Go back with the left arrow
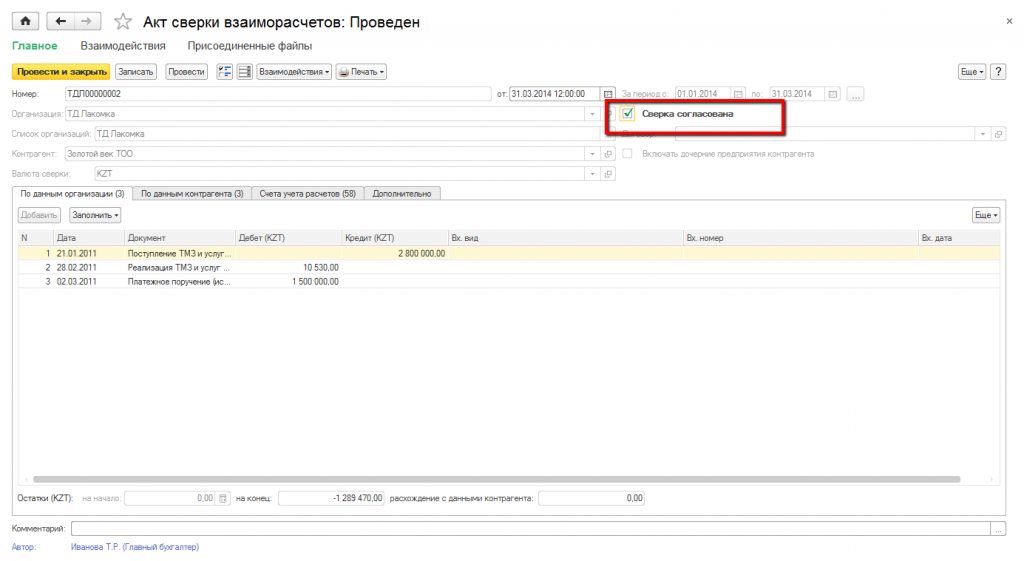 coord(61,21)
